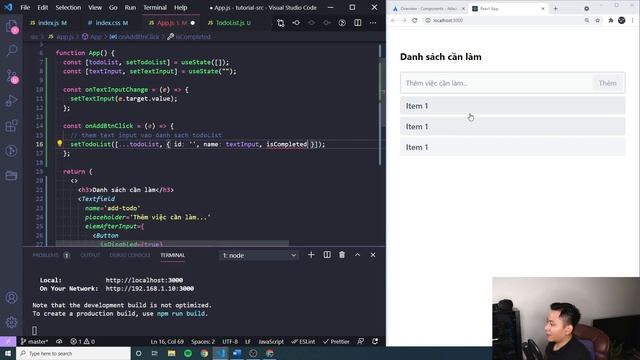
Task: Open the Search view in activity bar
Action: 11,51
